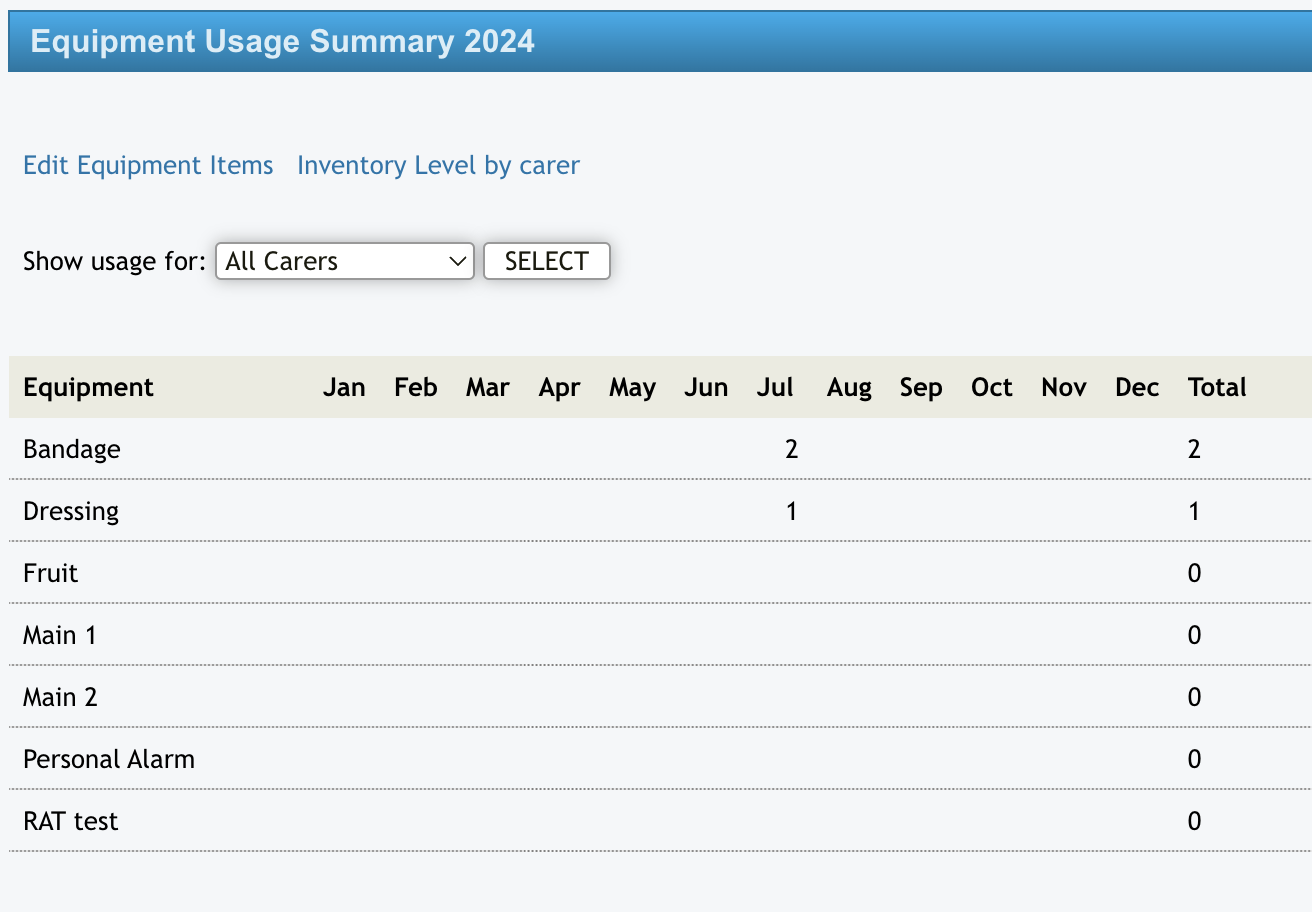
Task: Click the Main 2 equipment row
Action: [60, 697]
